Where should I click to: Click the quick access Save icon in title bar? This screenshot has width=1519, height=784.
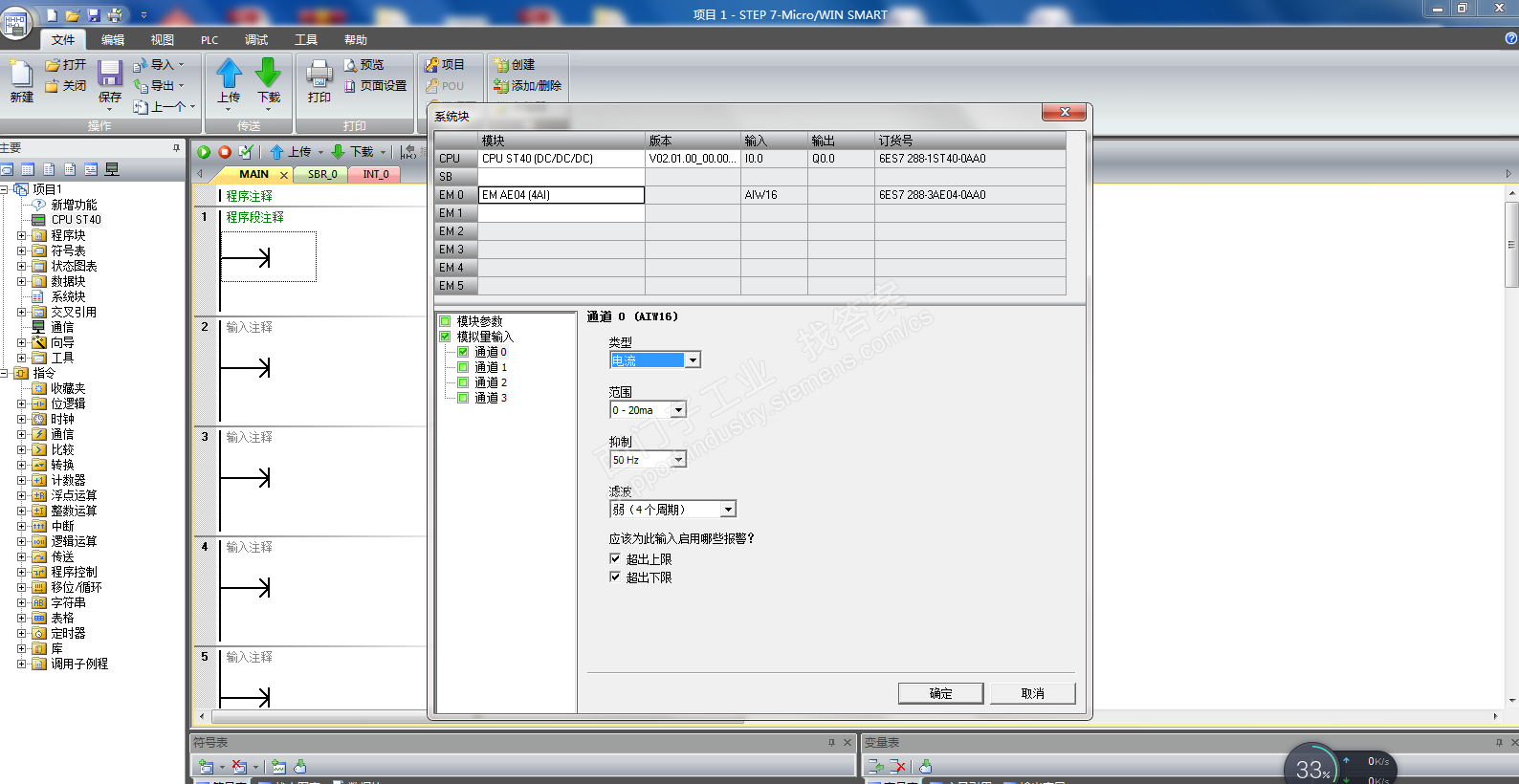94,15
